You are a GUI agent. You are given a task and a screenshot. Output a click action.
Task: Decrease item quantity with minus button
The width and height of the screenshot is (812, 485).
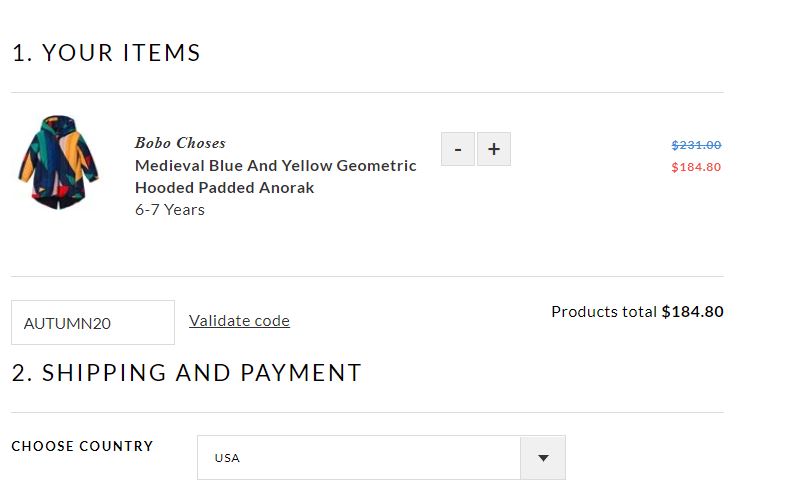pyautogui.click(x=458, y=149)
